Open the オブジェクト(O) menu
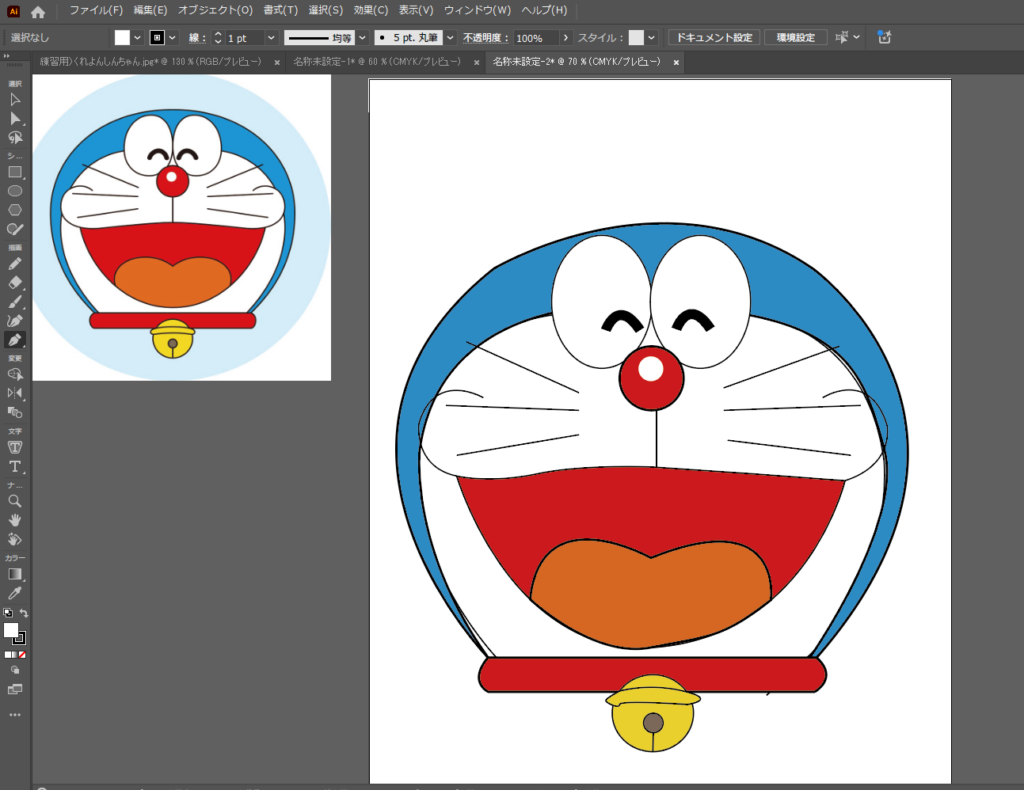1024x790 pixels. pos(215,10)
